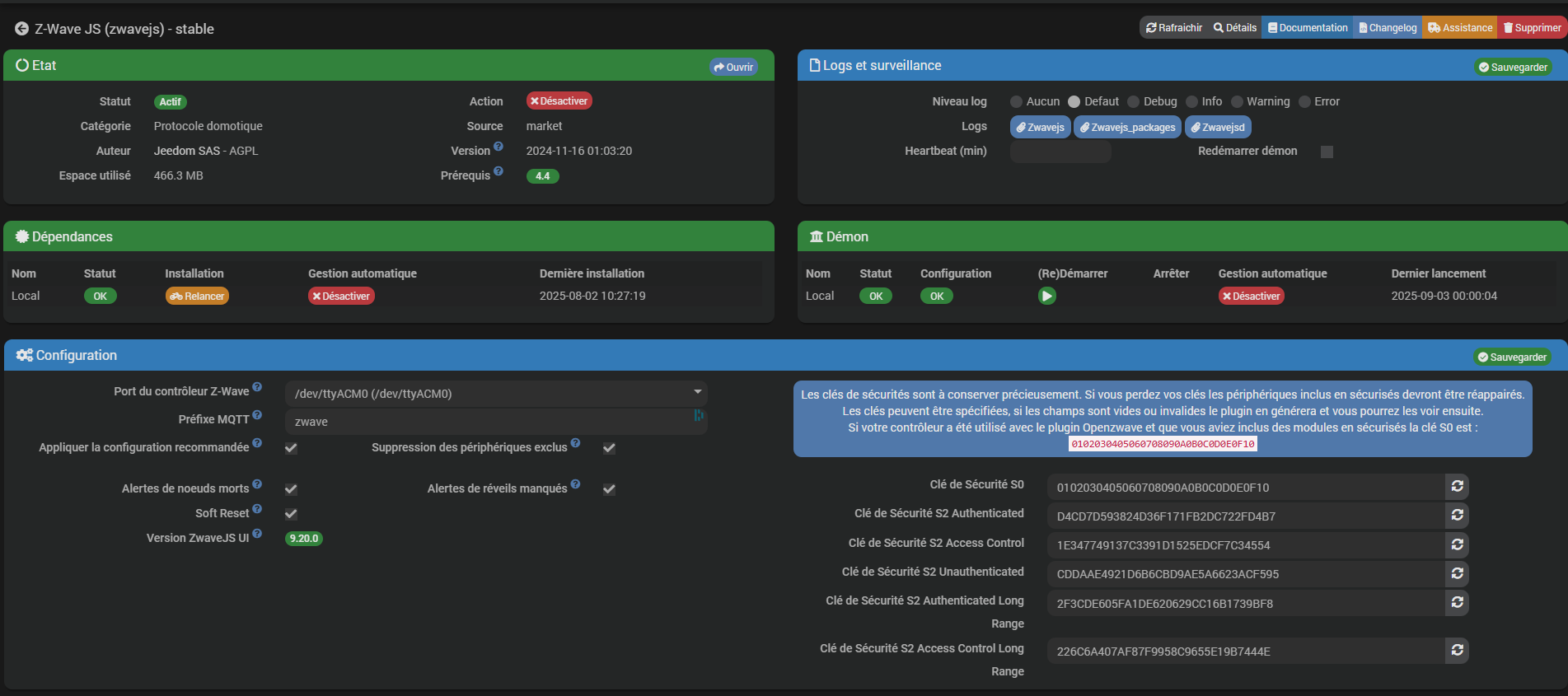Viewport: 1568px width, 696px height.
Task: Select the Aucun log level
Action: pos(1016,102)
